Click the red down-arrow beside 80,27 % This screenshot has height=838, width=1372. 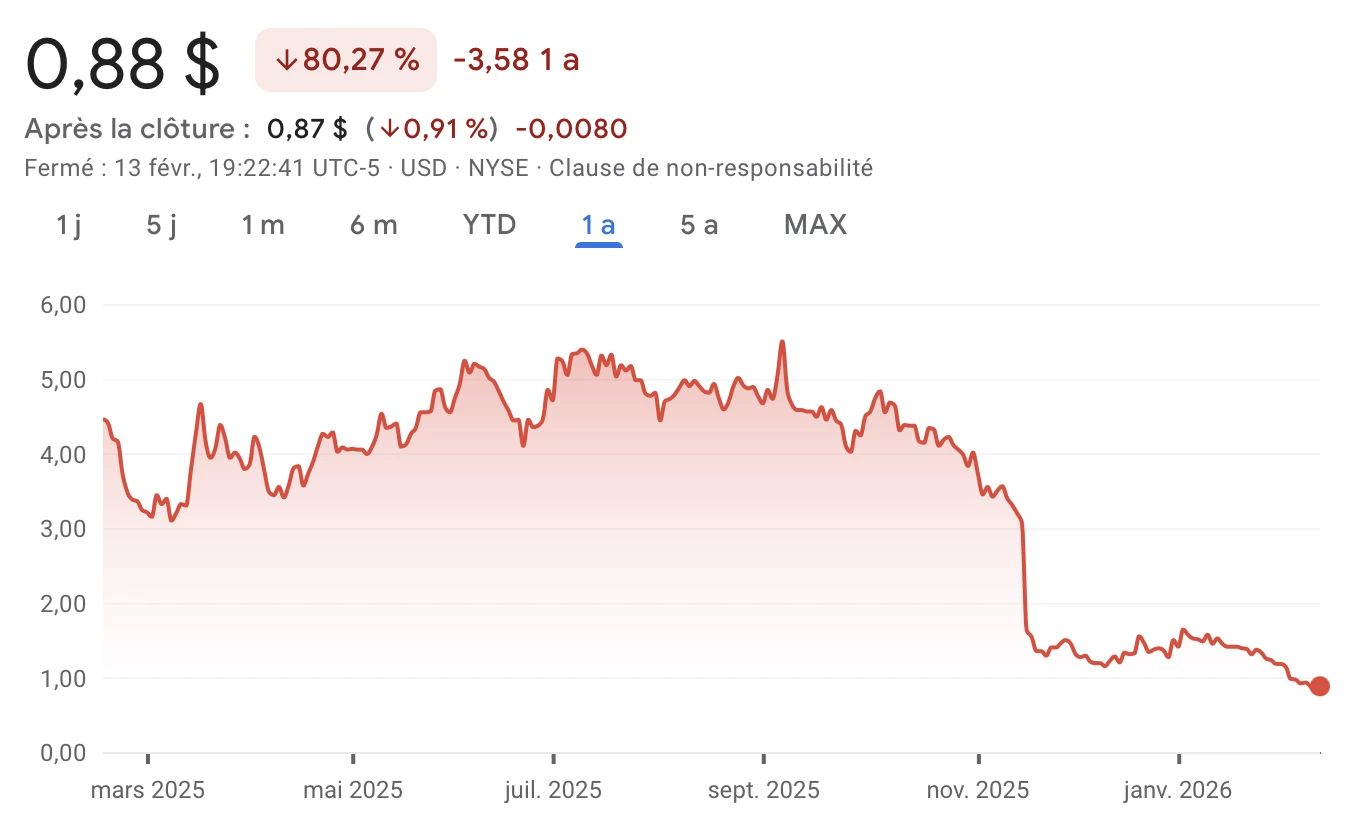point(287,60)
